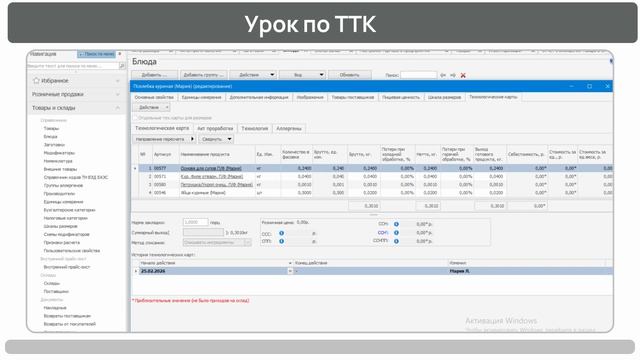Open Единицы измерения in navigation tree
This screenshot has height=360, width=640.
click(x=63, y=202)
